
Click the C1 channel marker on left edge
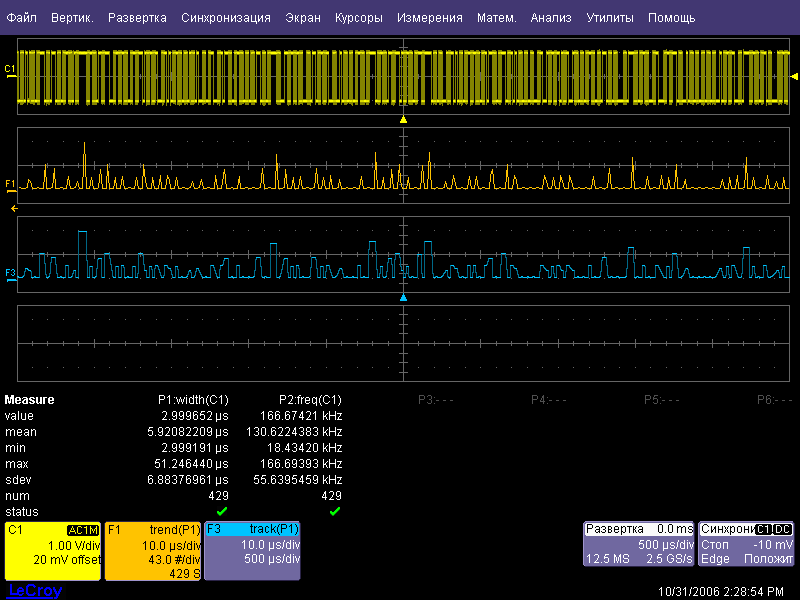[x=10, y=69]
